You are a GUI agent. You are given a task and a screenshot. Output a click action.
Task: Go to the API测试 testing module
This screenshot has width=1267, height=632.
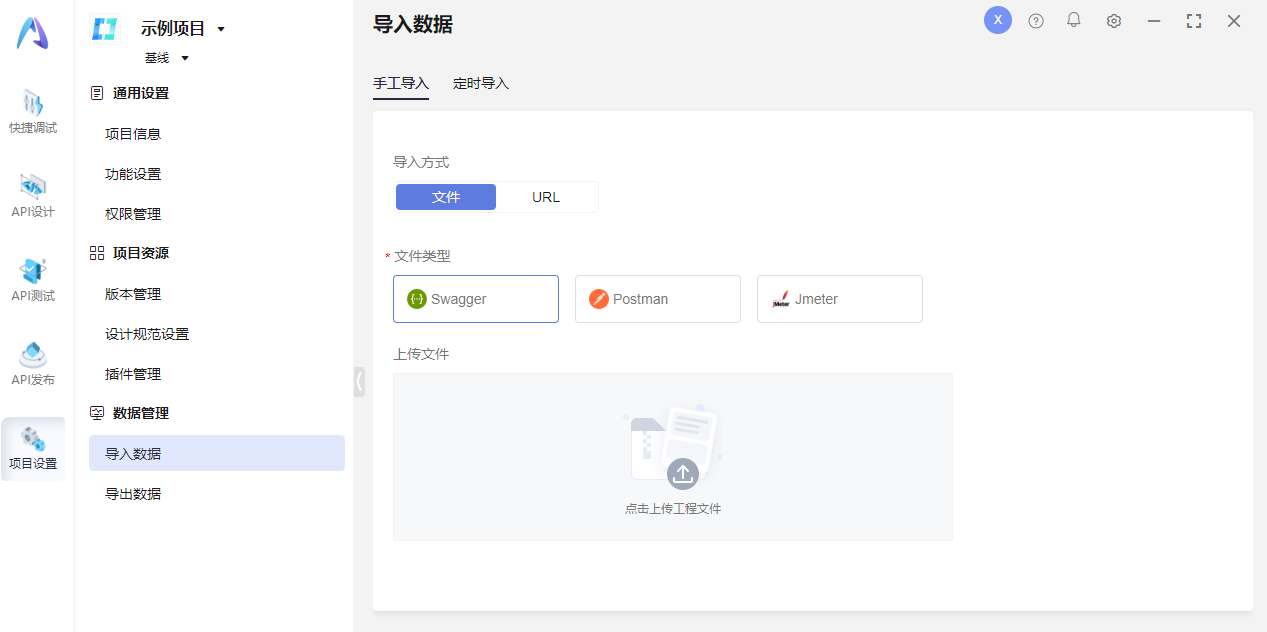pos(33,279)
